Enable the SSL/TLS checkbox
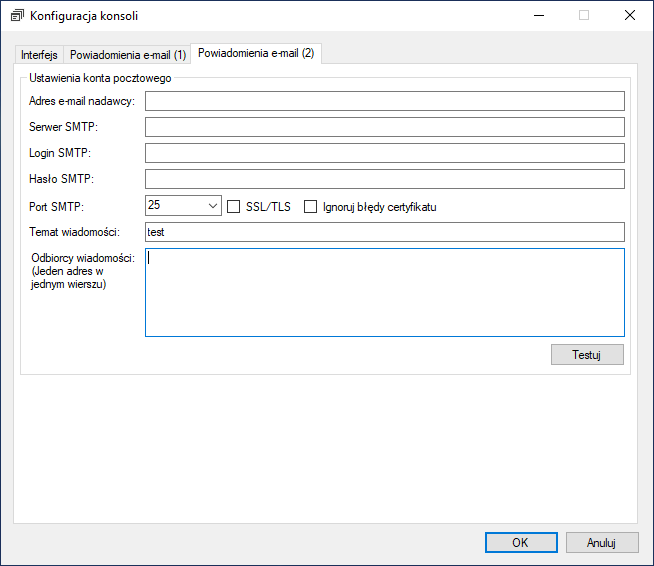This screenshot has width=654, height=566. coord(234,207)
